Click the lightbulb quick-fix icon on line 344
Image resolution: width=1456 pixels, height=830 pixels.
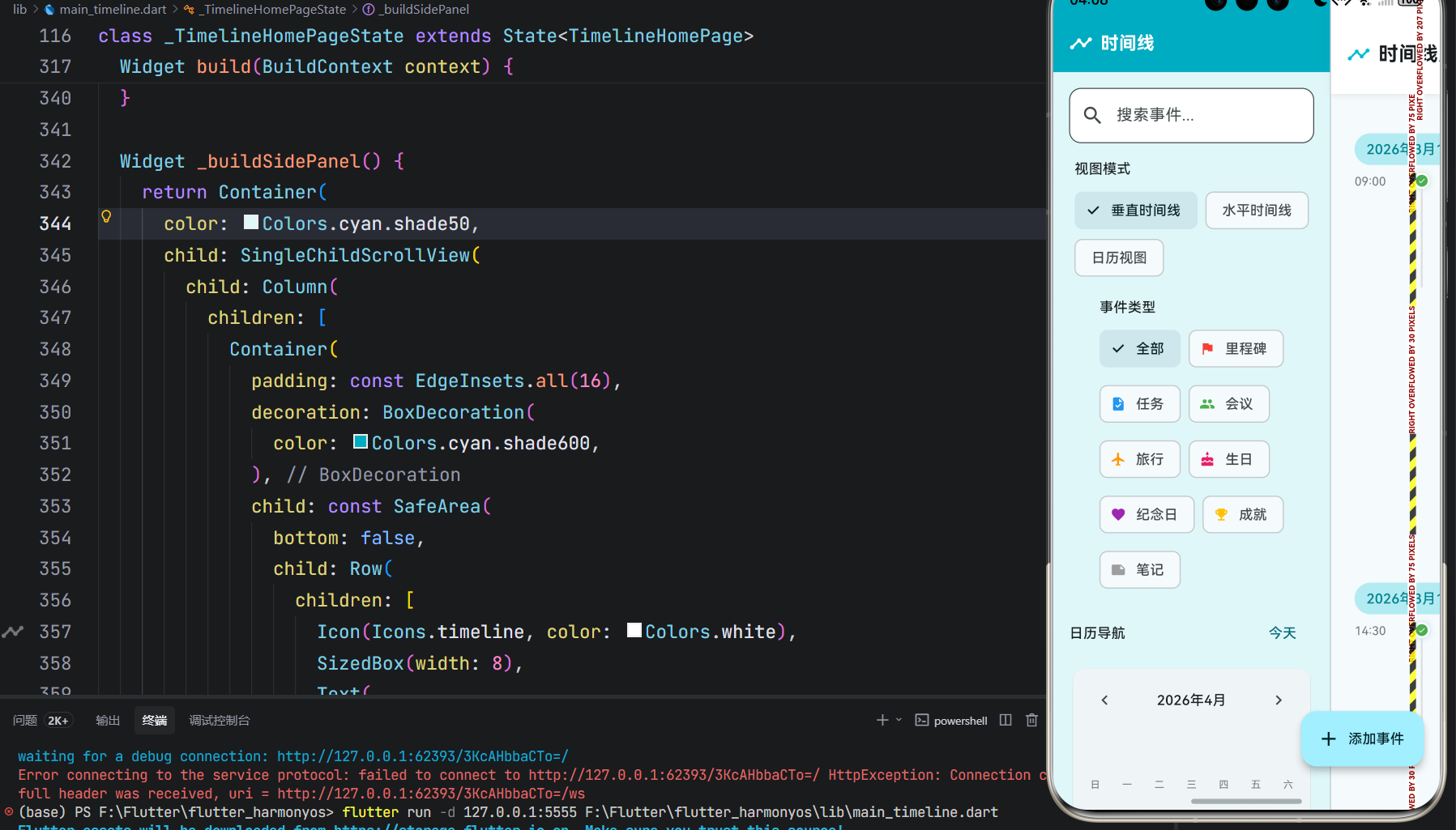click(106, 216)
